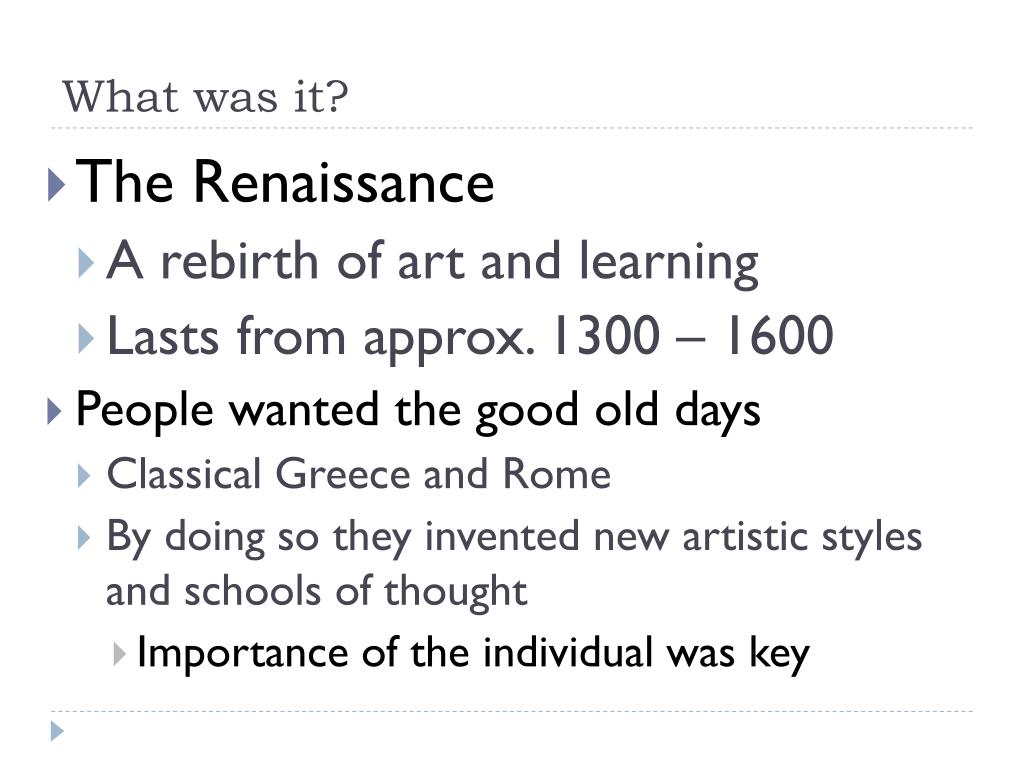This screenshot has width=1024, height=768.
Task: Click the slide title What was it?
Action: tap(205, 97)
